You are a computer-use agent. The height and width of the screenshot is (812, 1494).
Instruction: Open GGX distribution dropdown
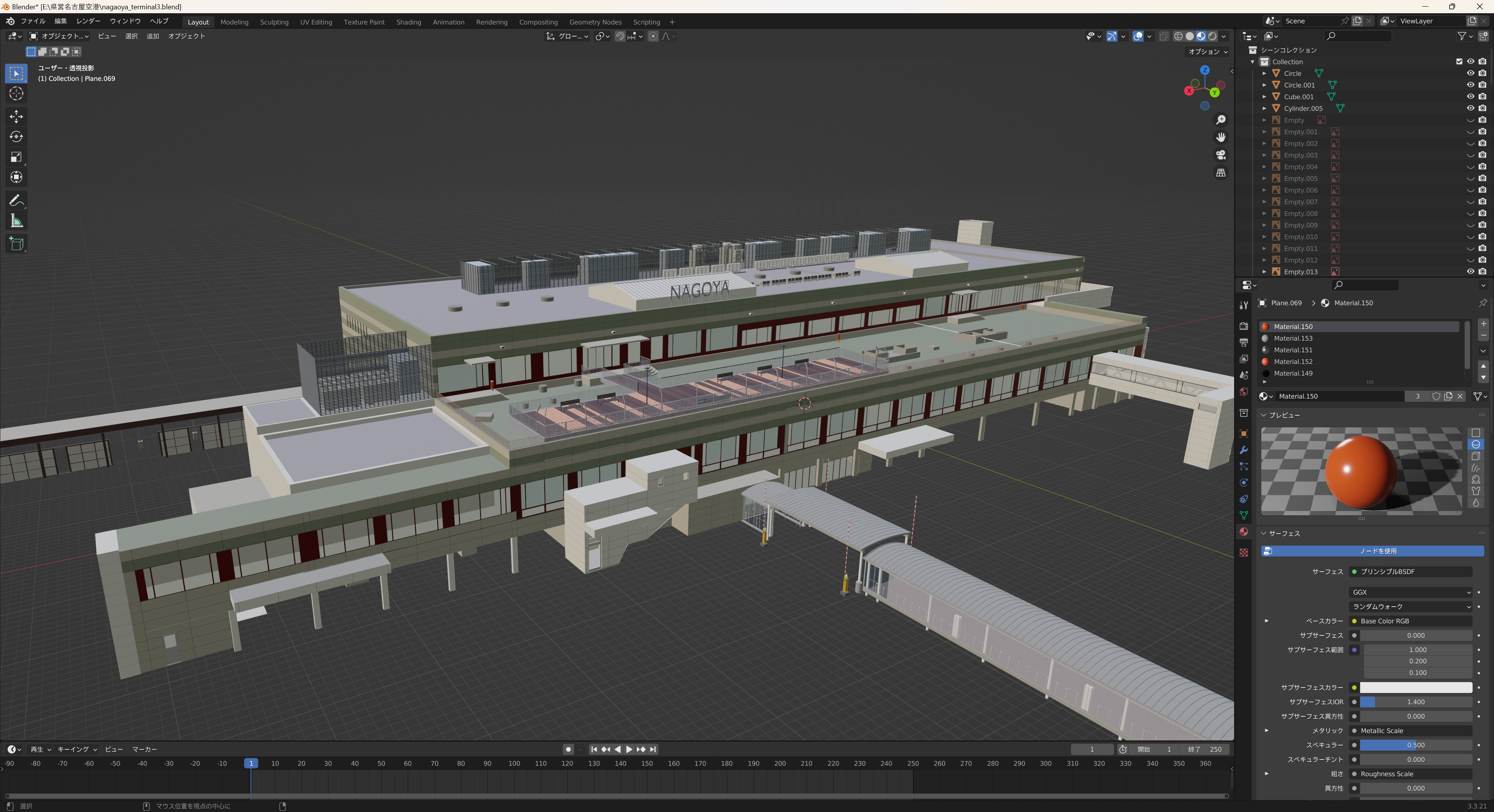point(1410,592)
